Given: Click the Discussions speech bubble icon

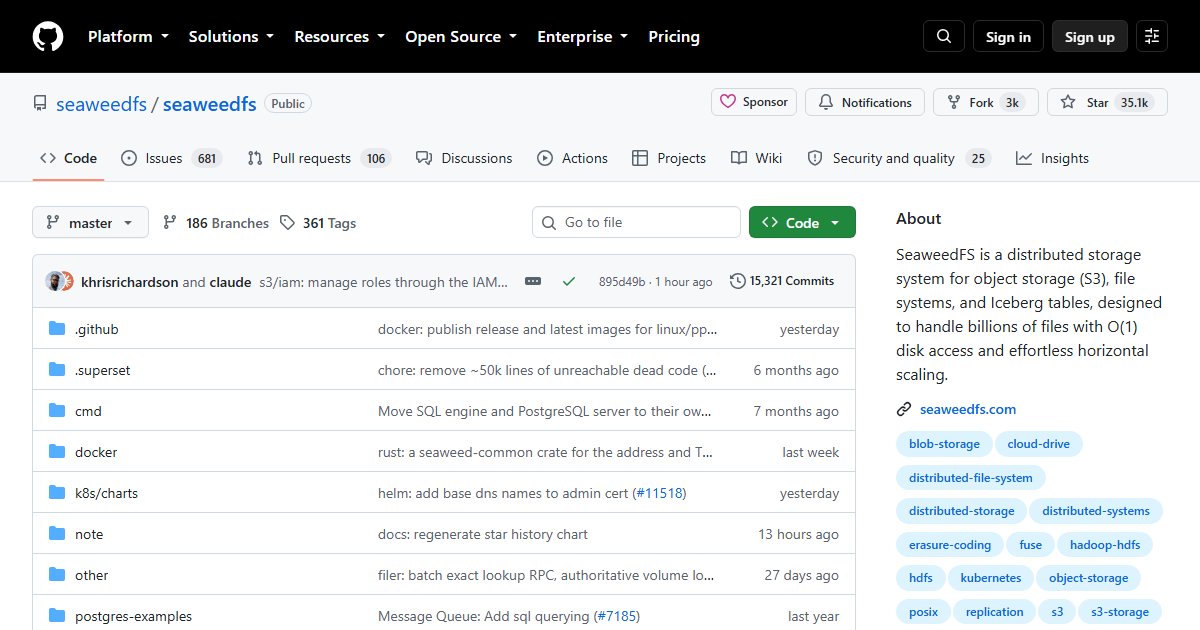Looking at the screenshot, I should (424, 158).
